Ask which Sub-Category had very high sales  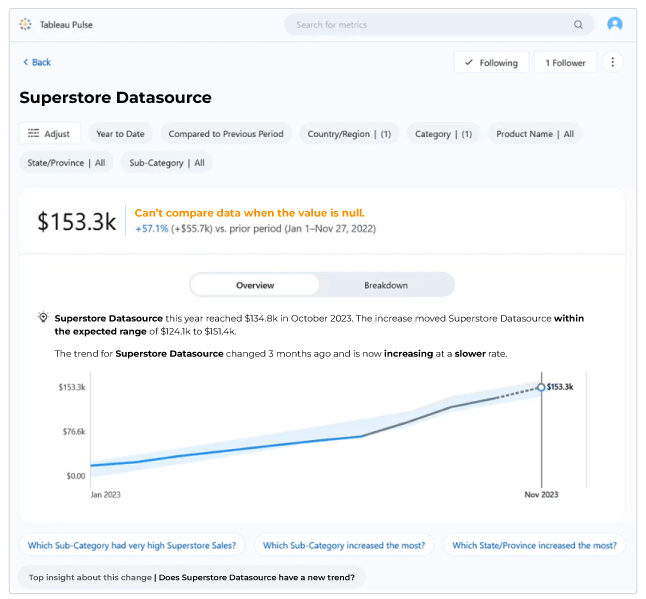click(x=132, y=545)
